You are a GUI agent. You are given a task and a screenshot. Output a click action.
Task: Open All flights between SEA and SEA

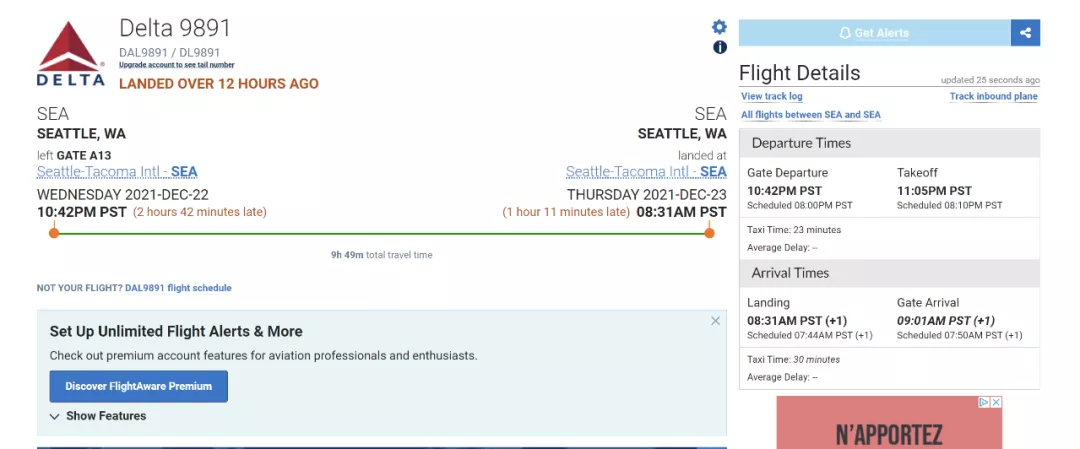click(x=811, y=115)
